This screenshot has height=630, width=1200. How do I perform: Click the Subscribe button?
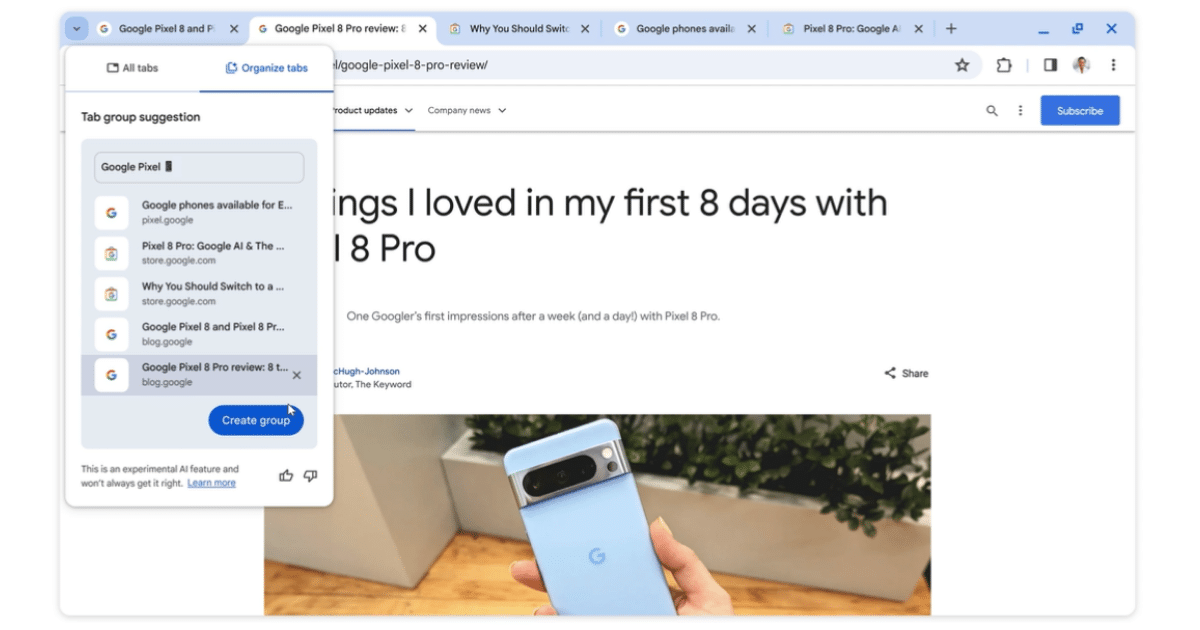(1080, 111)
